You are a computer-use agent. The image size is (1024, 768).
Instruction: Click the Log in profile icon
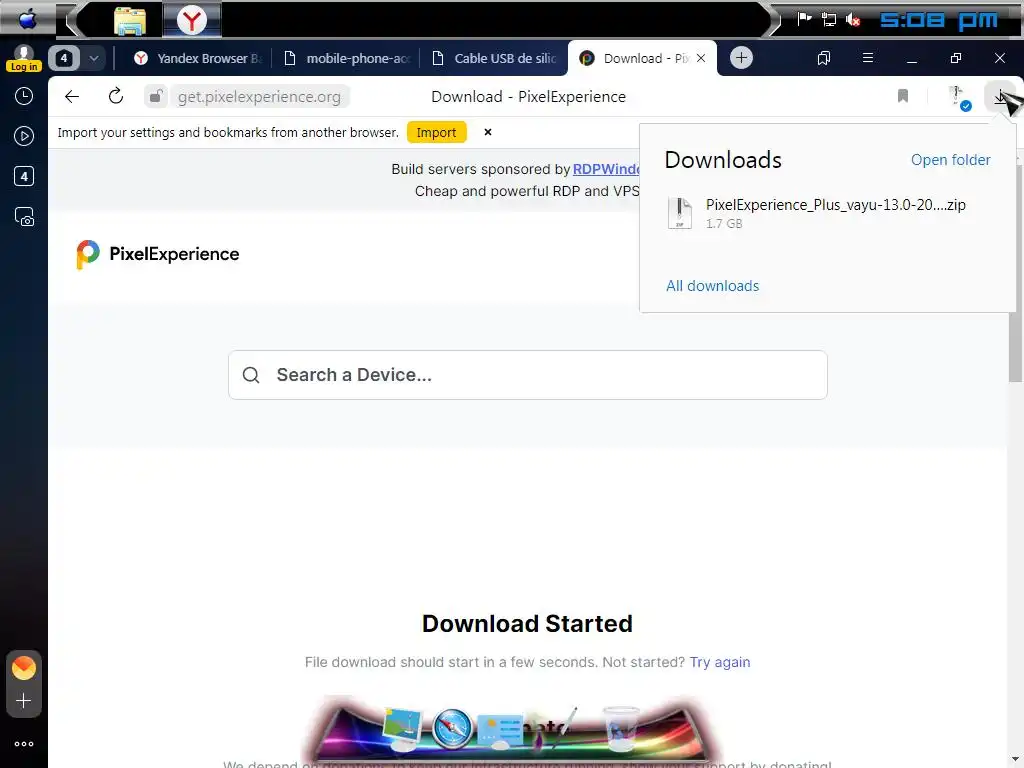pyautogui.click(x=24, y=58)
